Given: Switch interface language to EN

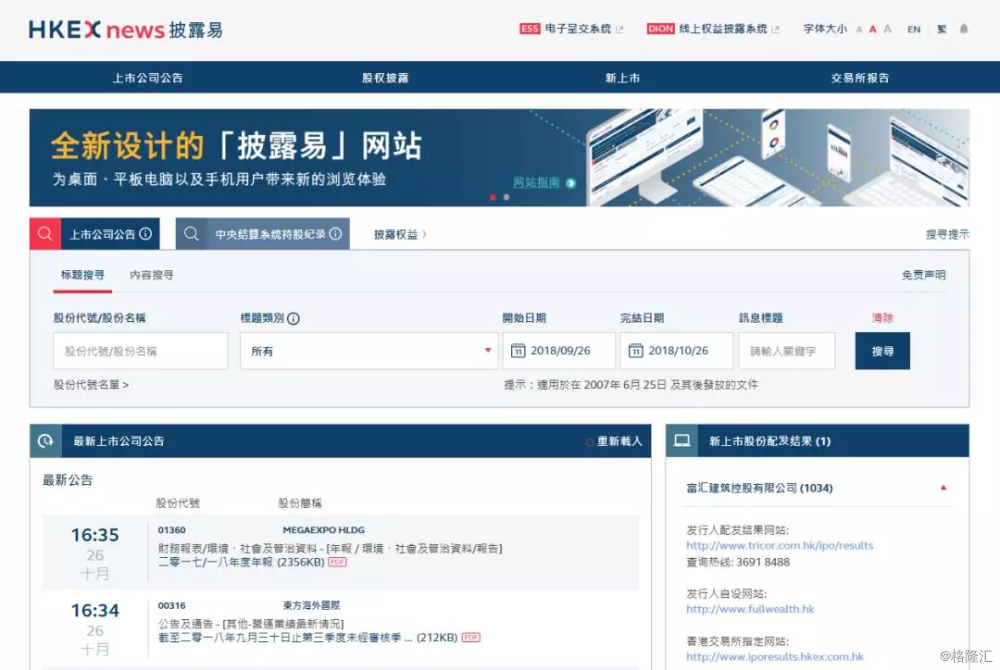Looking at the screenshot, I should pyautogui.click(x=913, y=30).
